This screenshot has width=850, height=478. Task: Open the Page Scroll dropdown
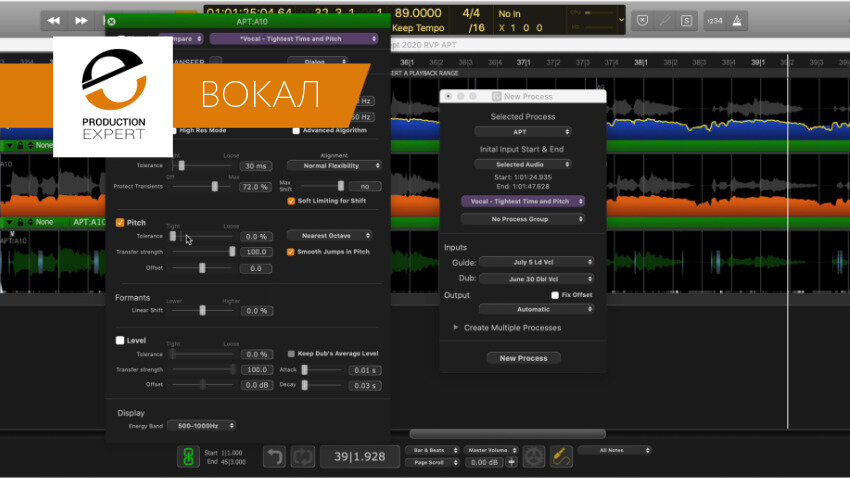coord(432,463)
